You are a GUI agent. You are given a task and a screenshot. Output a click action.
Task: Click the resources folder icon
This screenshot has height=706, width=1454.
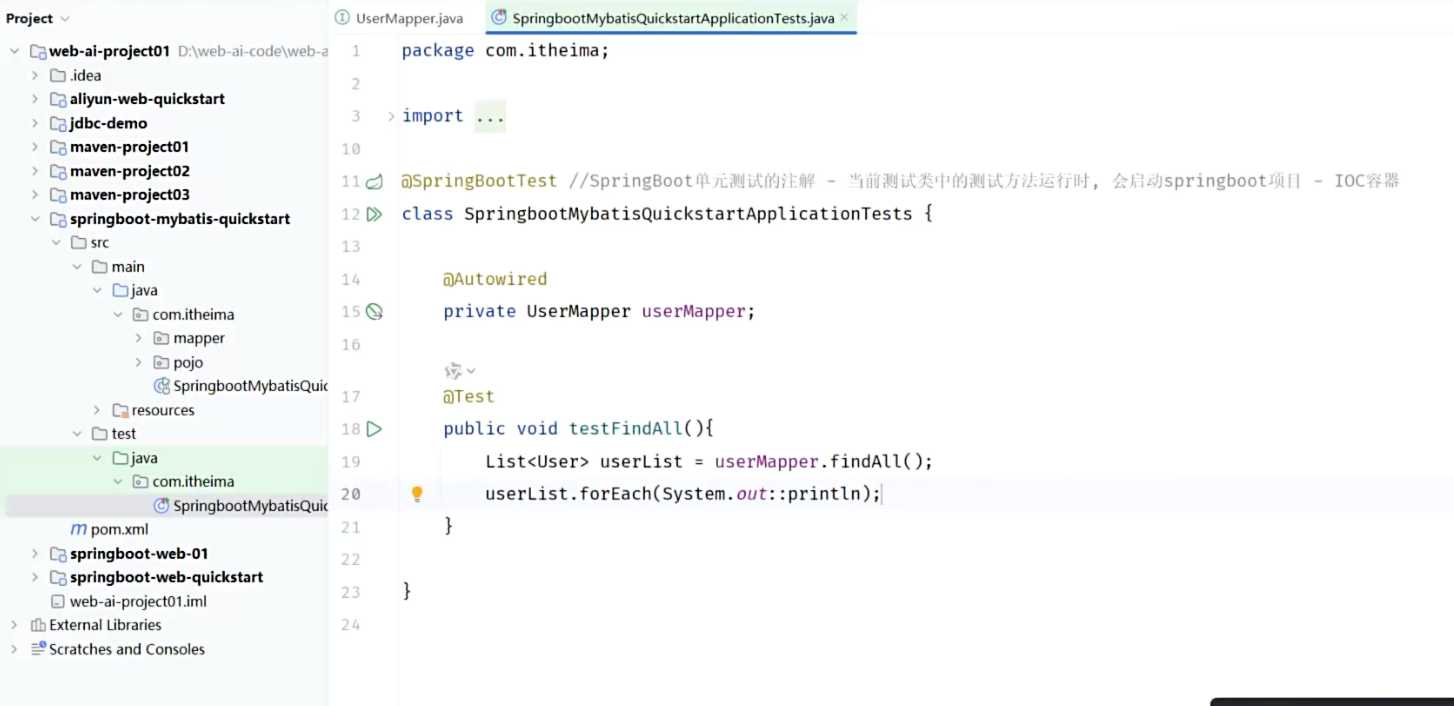coord(120,410)
